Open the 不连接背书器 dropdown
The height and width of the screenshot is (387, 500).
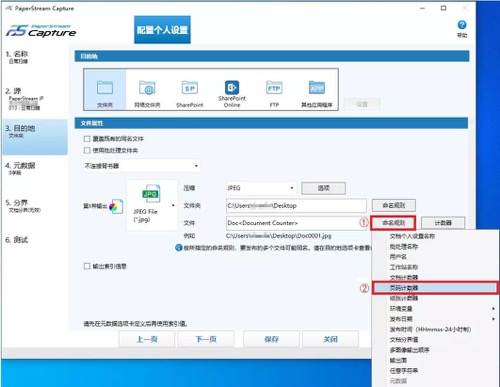[142, 166]
